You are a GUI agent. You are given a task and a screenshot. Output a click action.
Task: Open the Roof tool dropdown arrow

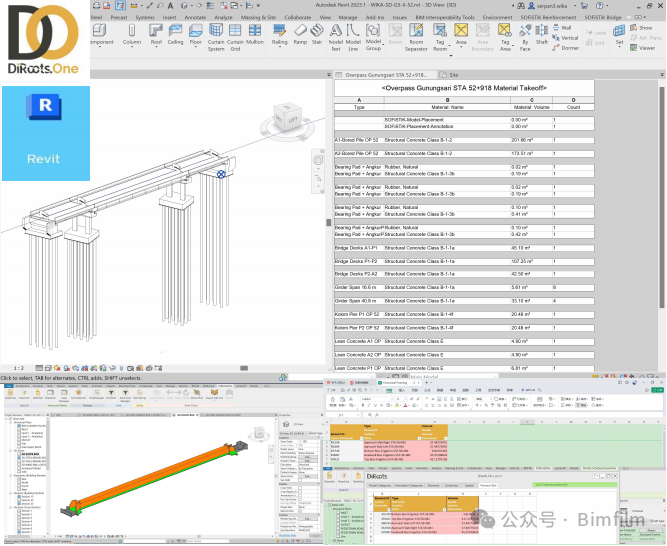pyautogui.click(x=156, y=47)
